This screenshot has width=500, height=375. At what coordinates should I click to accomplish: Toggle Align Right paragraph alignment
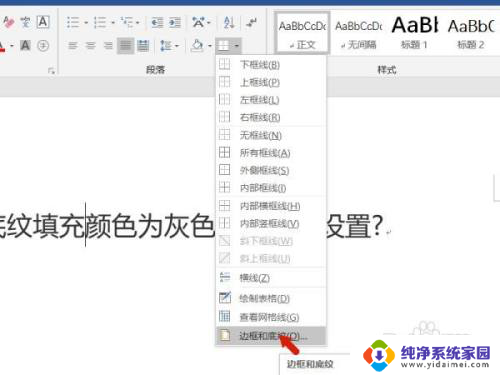tap(108, 45)
